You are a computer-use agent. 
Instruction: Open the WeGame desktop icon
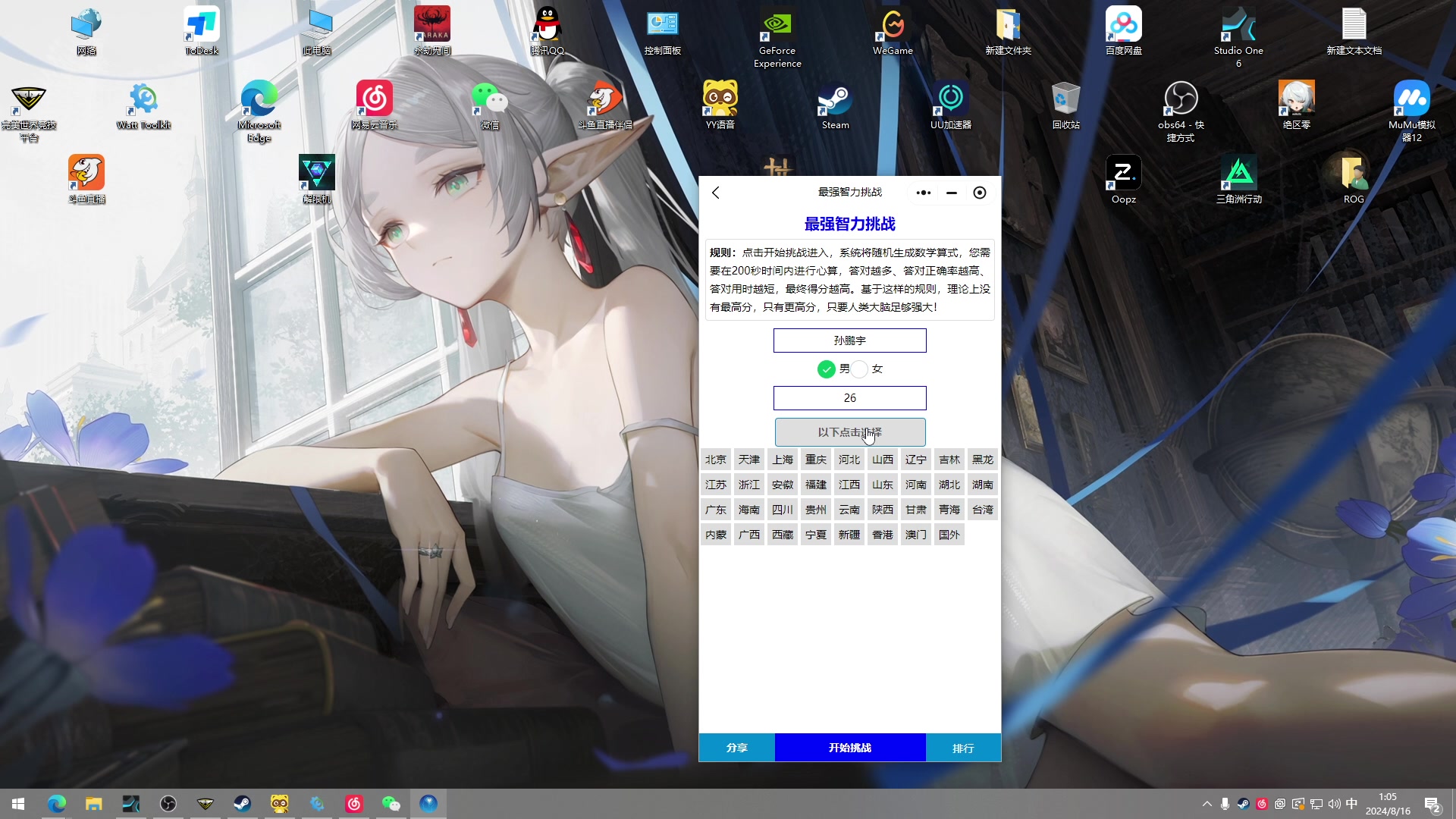click(893, 30)
